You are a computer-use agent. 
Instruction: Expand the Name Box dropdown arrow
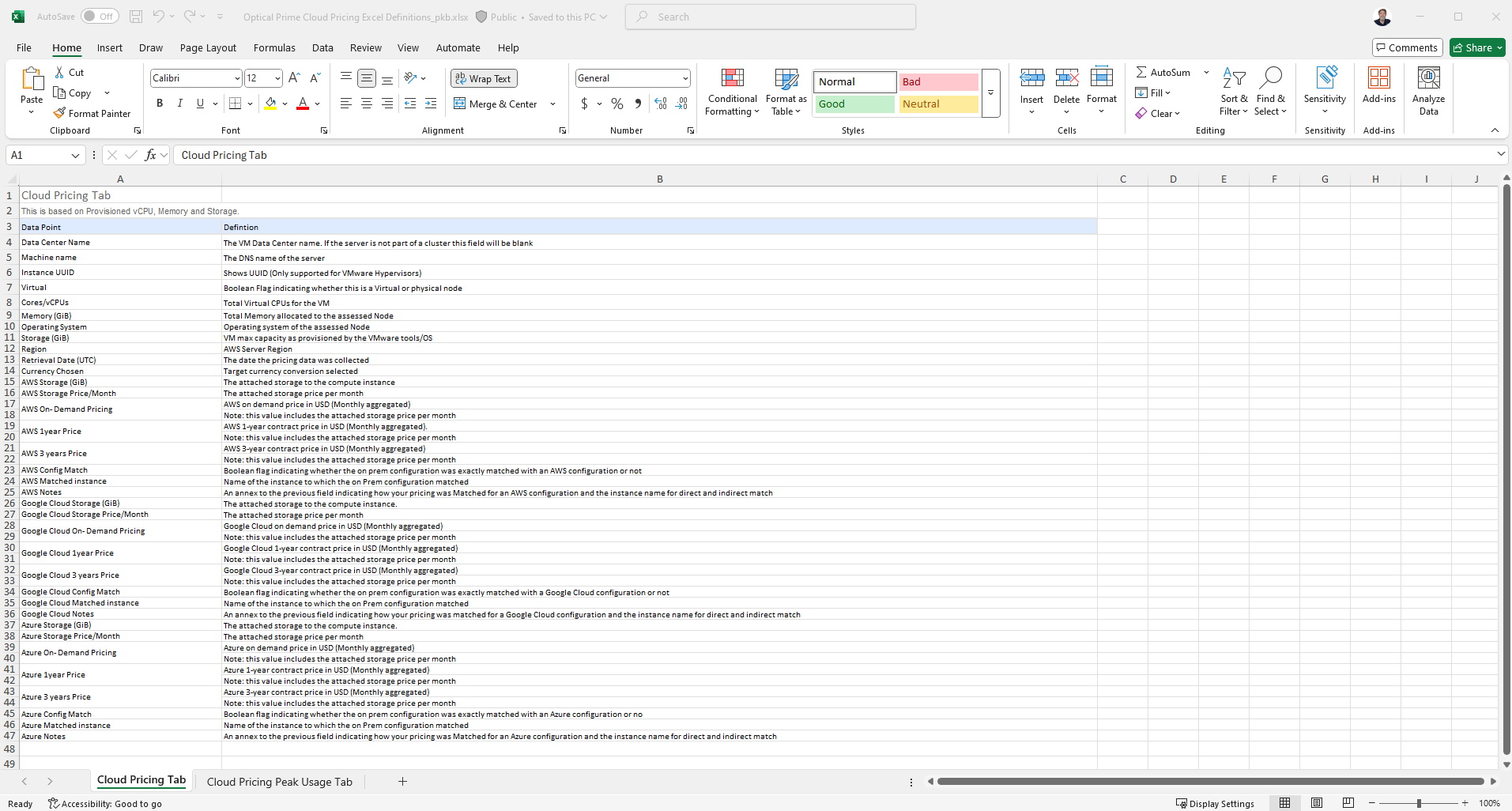(75, 156)
